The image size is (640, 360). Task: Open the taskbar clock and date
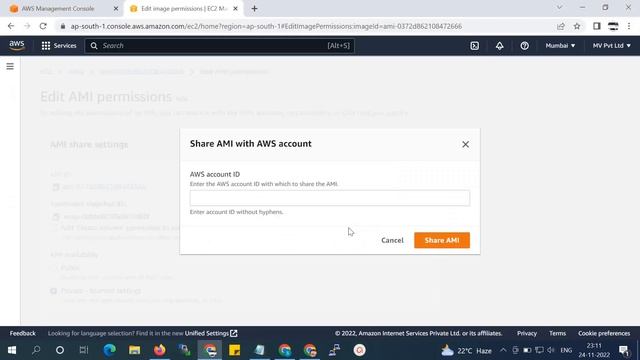pyautogui.click(x=594, y=350)
